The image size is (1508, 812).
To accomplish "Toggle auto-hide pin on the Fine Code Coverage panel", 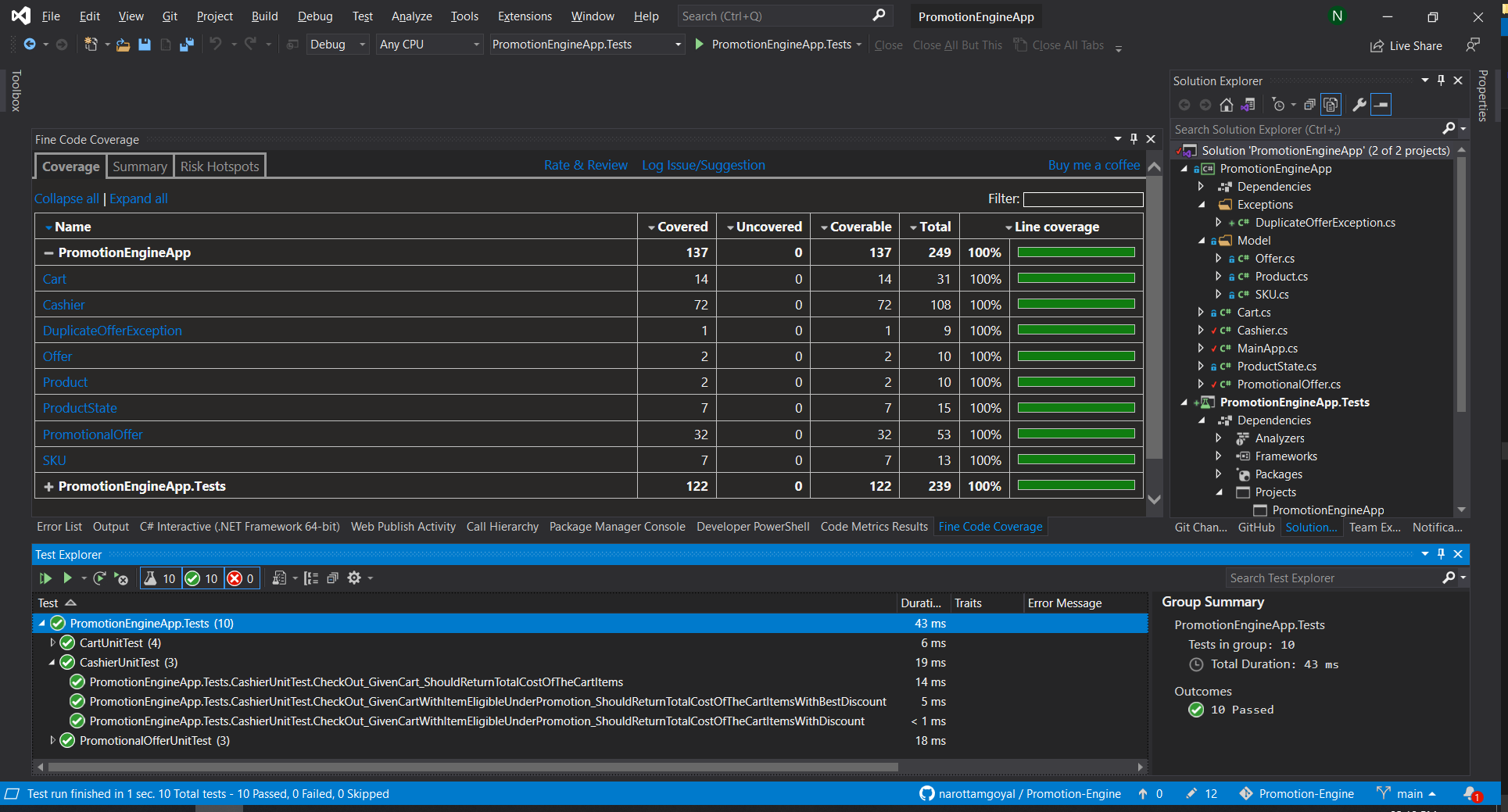I will click(x=1134, y=138).
